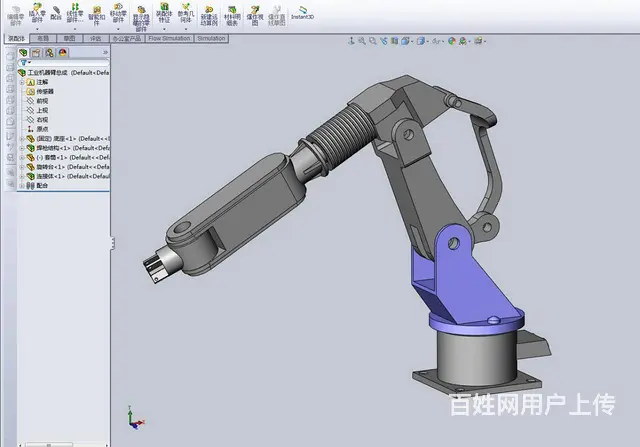Open Hide/Show Items glasses icon

[x=436, y=41]
